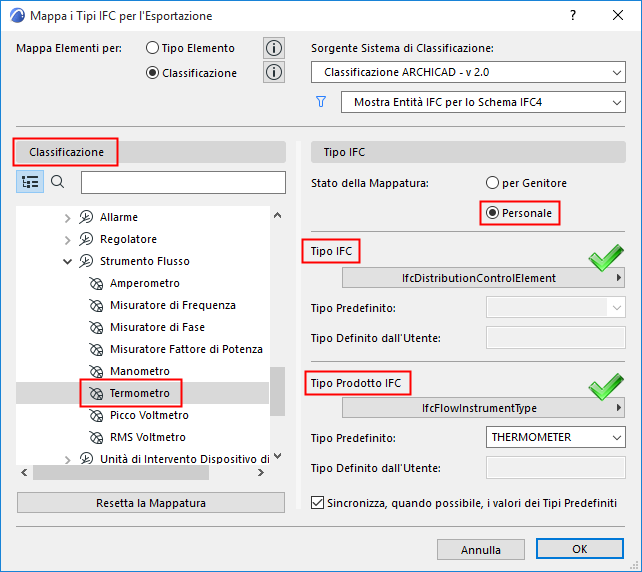Click the Amperometro item icon
The height and width of the screenshot is (572, 642).
pos(96,283)
